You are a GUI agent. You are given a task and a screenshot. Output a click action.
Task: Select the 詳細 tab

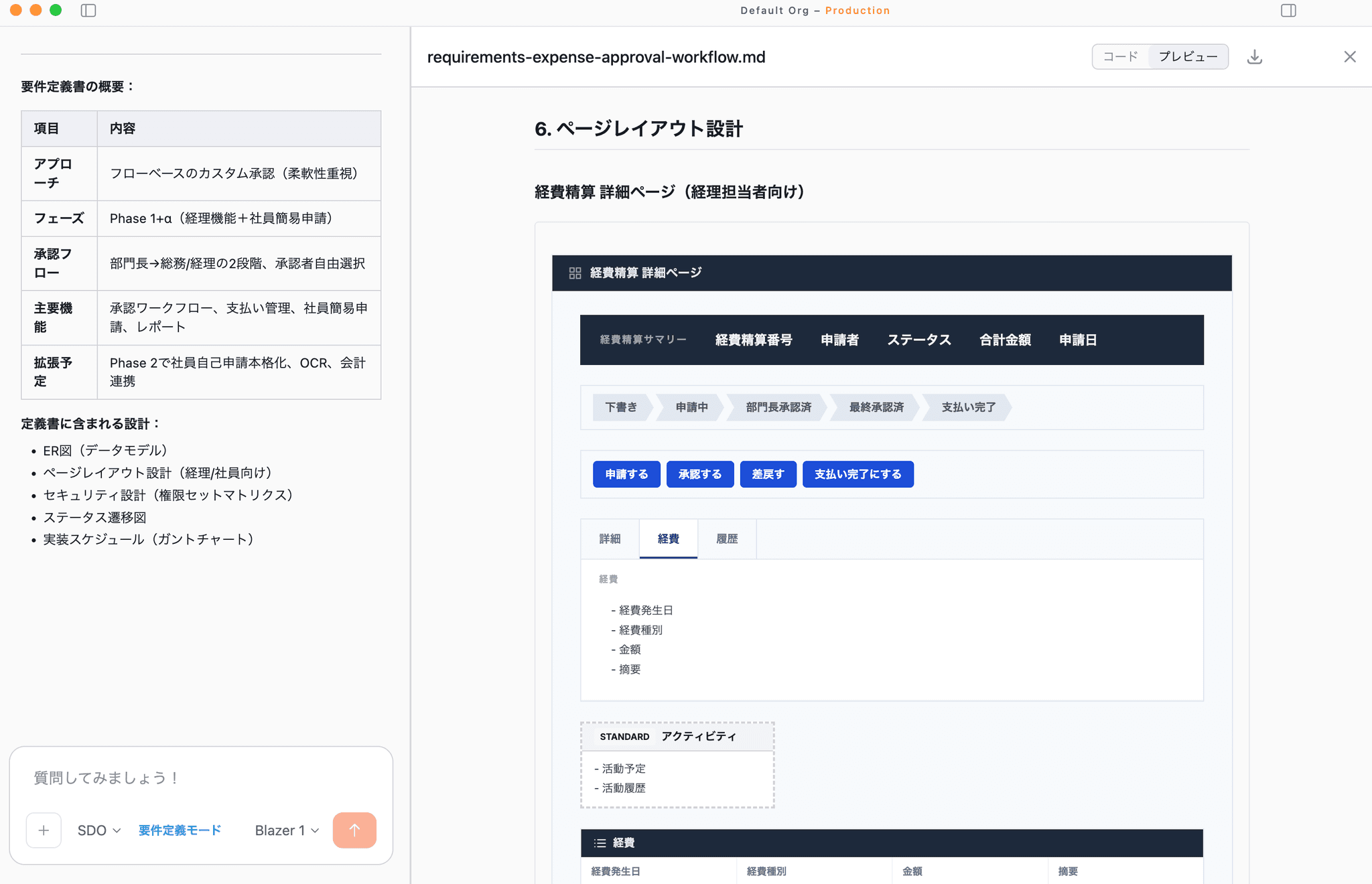point(610,539)
